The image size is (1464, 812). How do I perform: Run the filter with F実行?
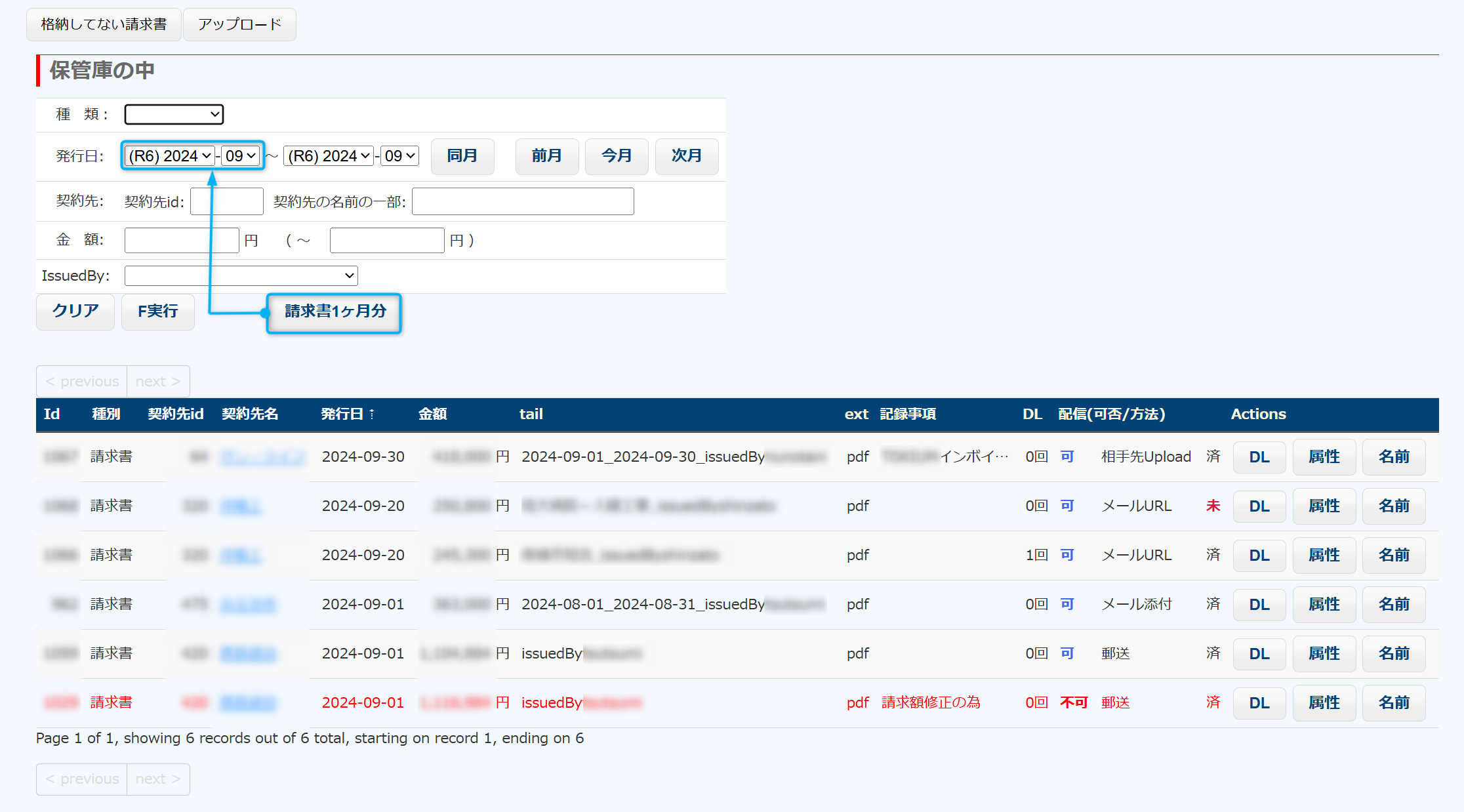coord(157,311)
